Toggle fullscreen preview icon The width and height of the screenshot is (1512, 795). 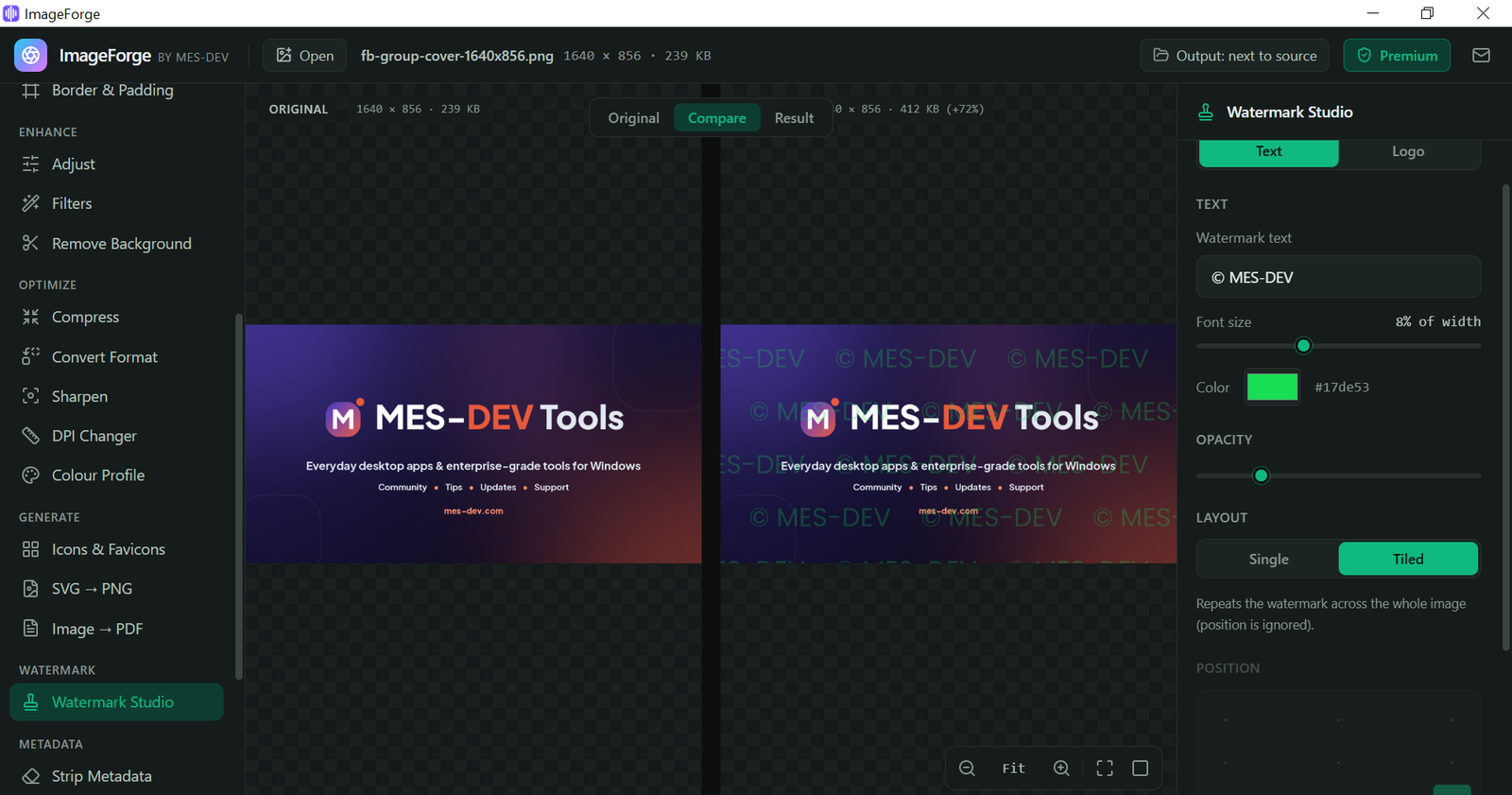pyautogui.click(x=1105, y=769)
